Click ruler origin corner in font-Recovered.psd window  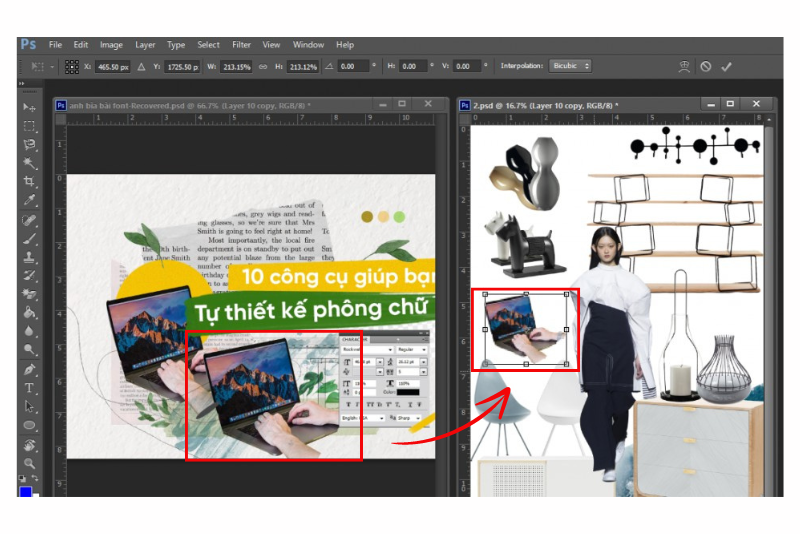(x=61, y=120)
